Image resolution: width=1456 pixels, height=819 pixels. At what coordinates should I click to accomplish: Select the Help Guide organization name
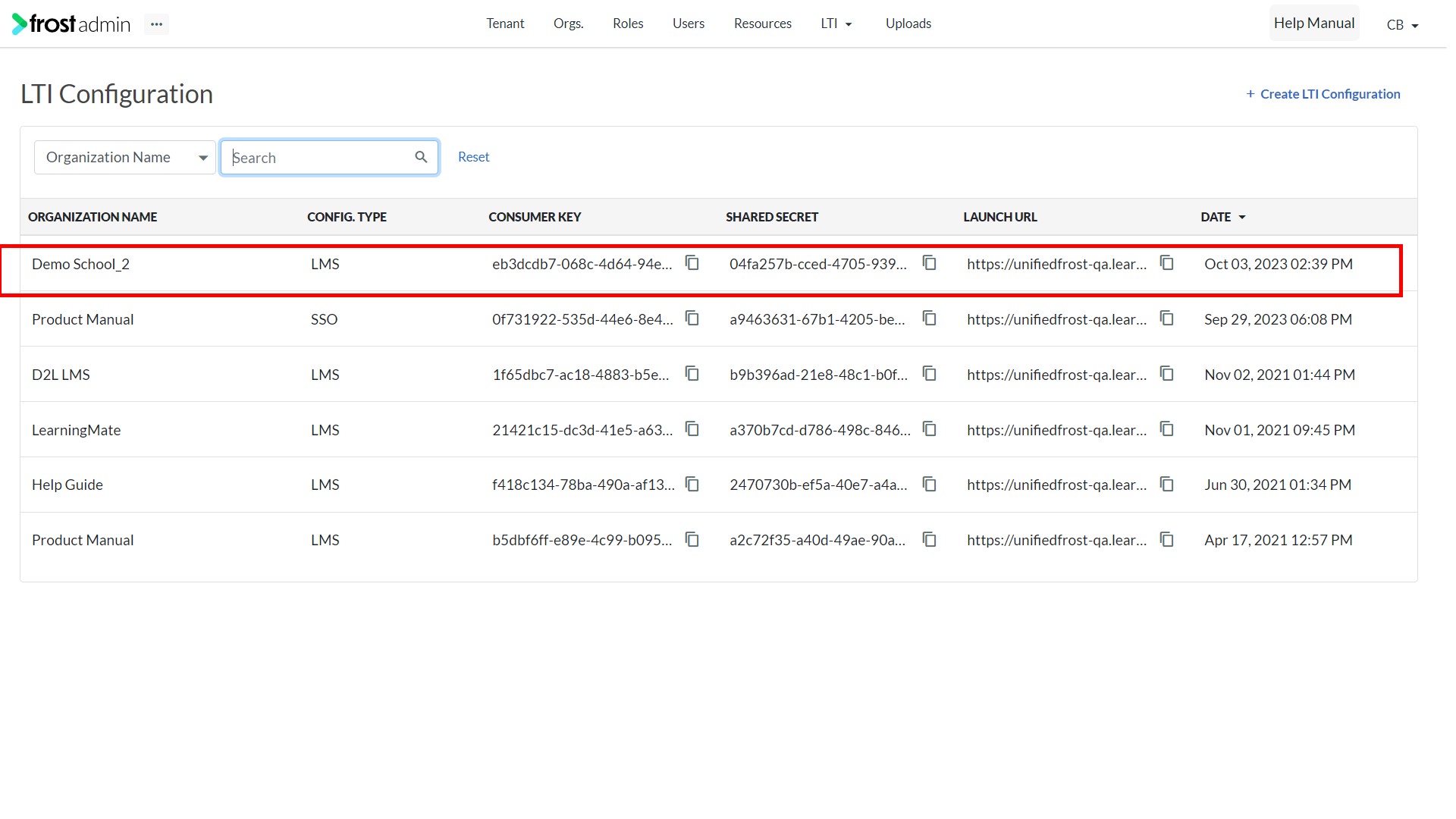(67, 485)
